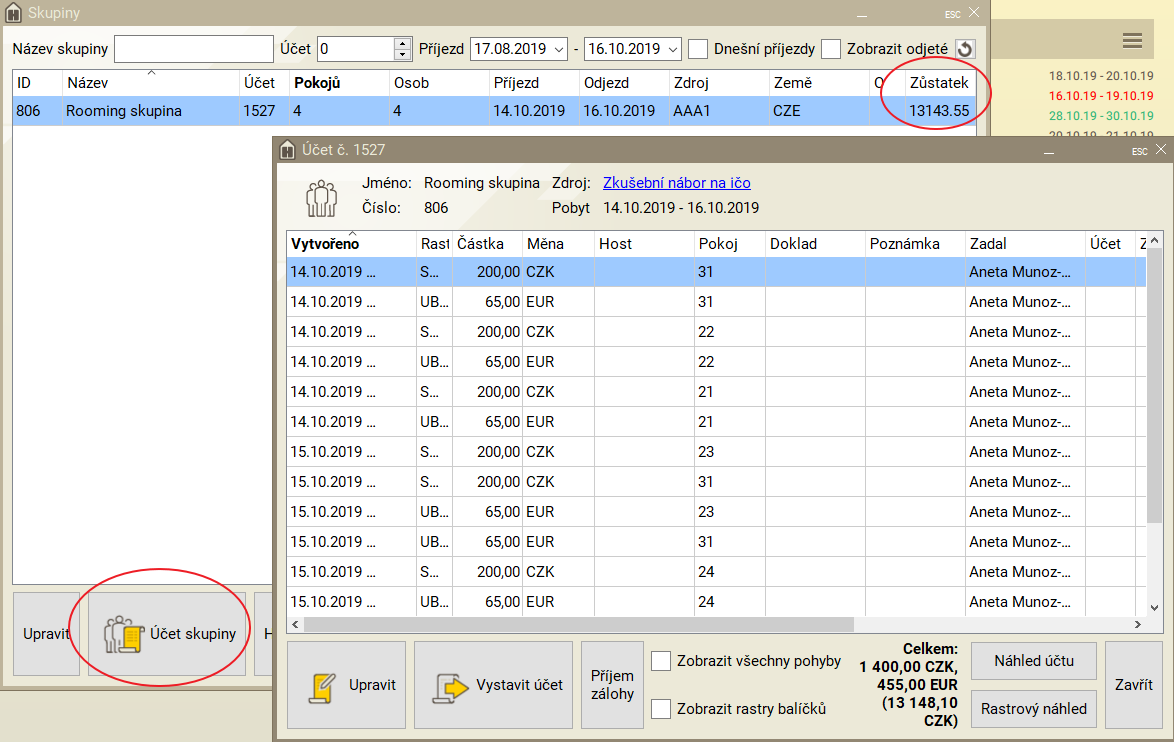This screenshot has width=1174, height=742.
Task: Enable the Dnešní příjezdy checkbox
Action: coord(698,49)
